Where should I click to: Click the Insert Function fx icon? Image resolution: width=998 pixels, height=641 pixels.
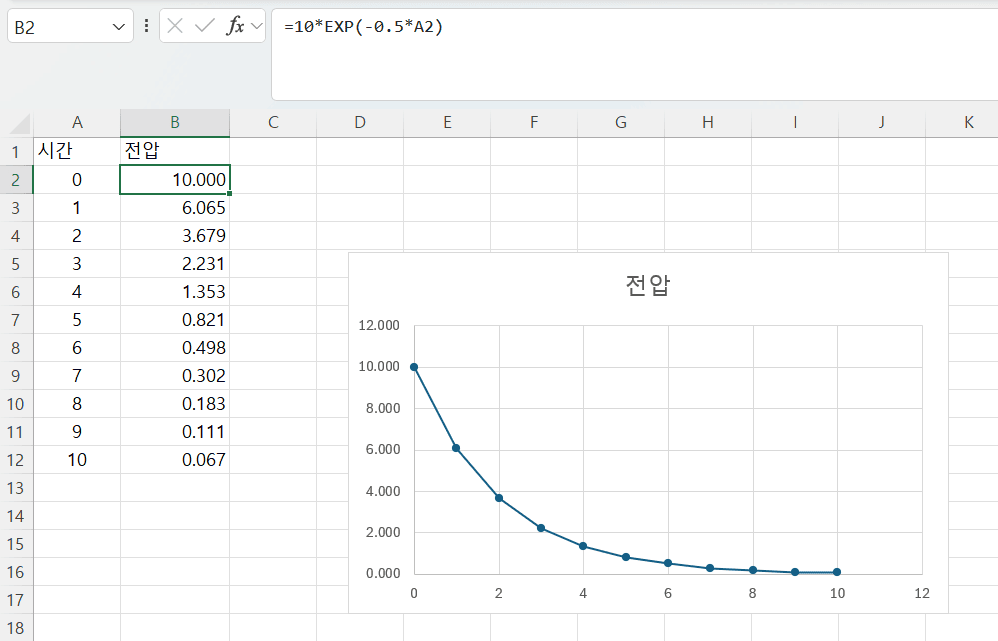click(235, 27)
